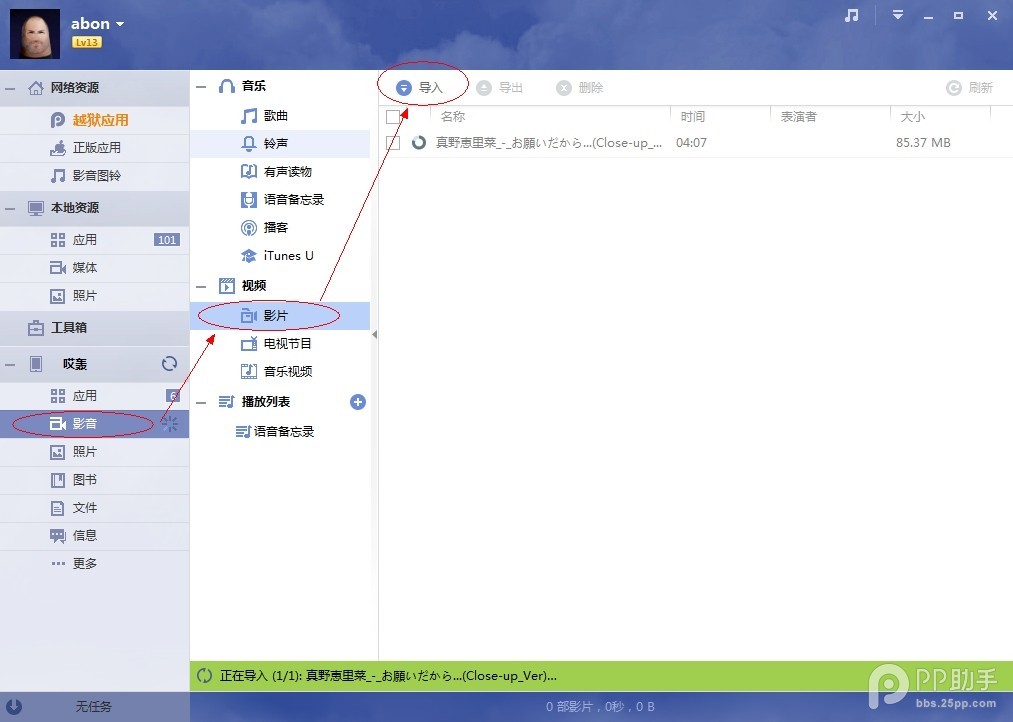Open the 图书 books section

click(75, 479)
